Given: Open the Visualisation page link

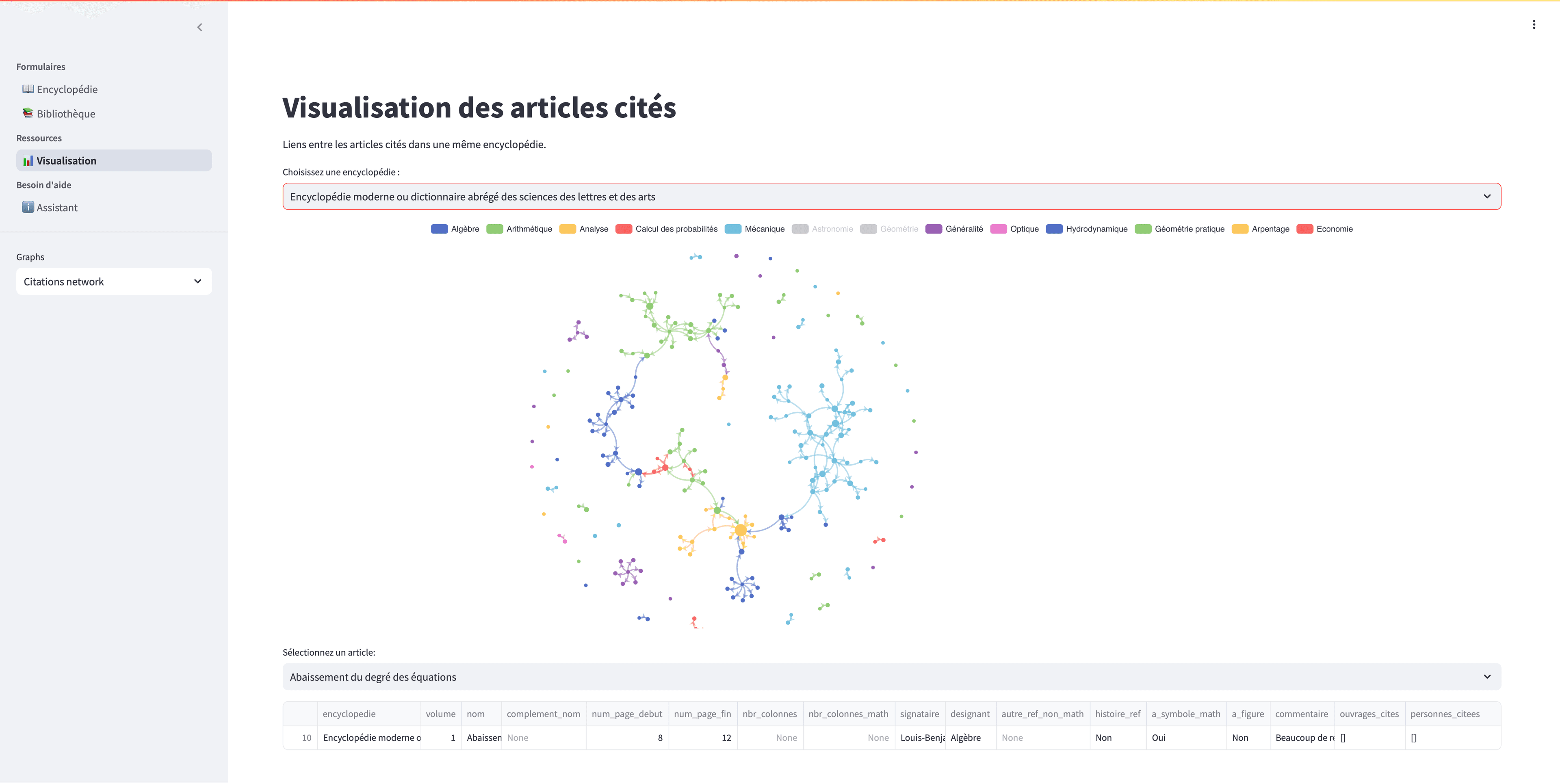Looking at the screenshot, I should pyautogui.click(x=66, y=161).
